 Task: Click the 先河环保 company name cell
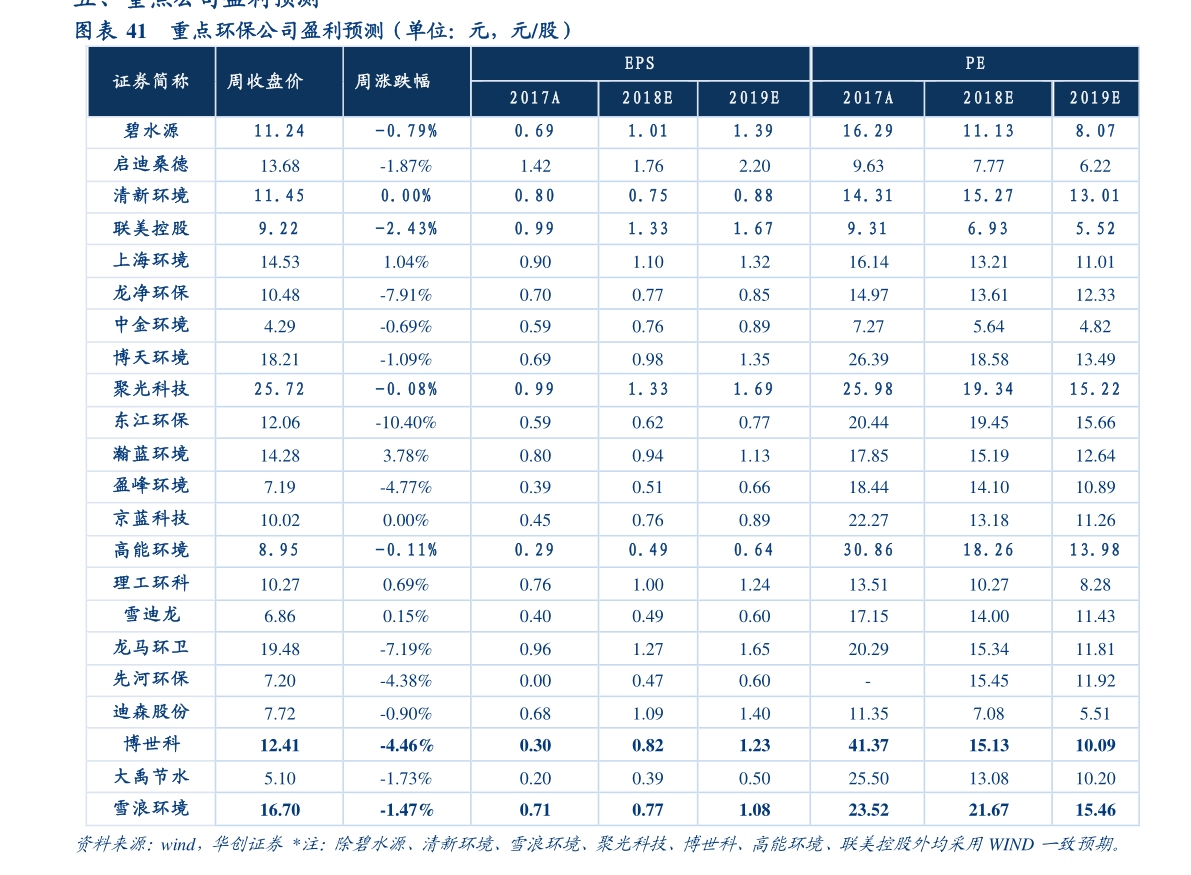coord(150,679)
